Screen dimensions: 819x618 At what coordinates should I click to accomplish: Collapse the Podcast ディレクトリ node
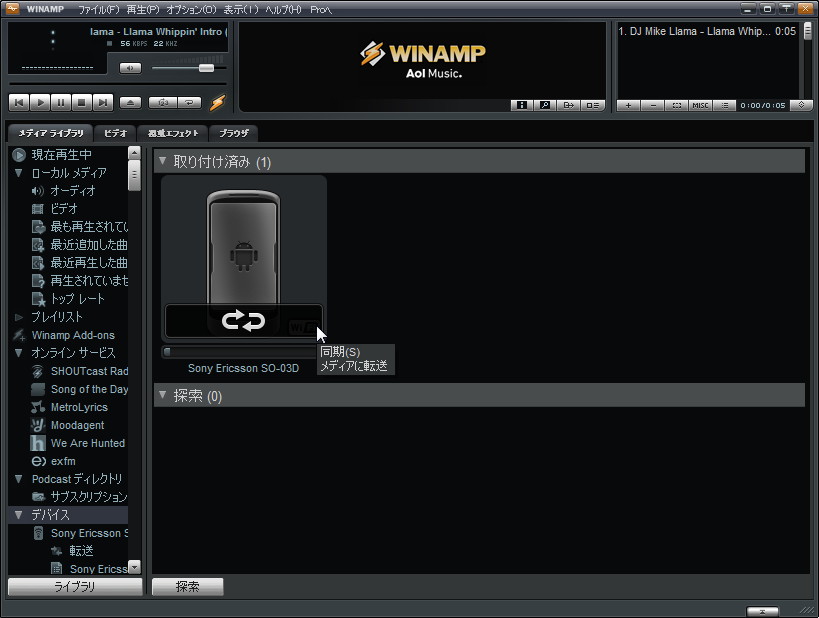(19, 479)
